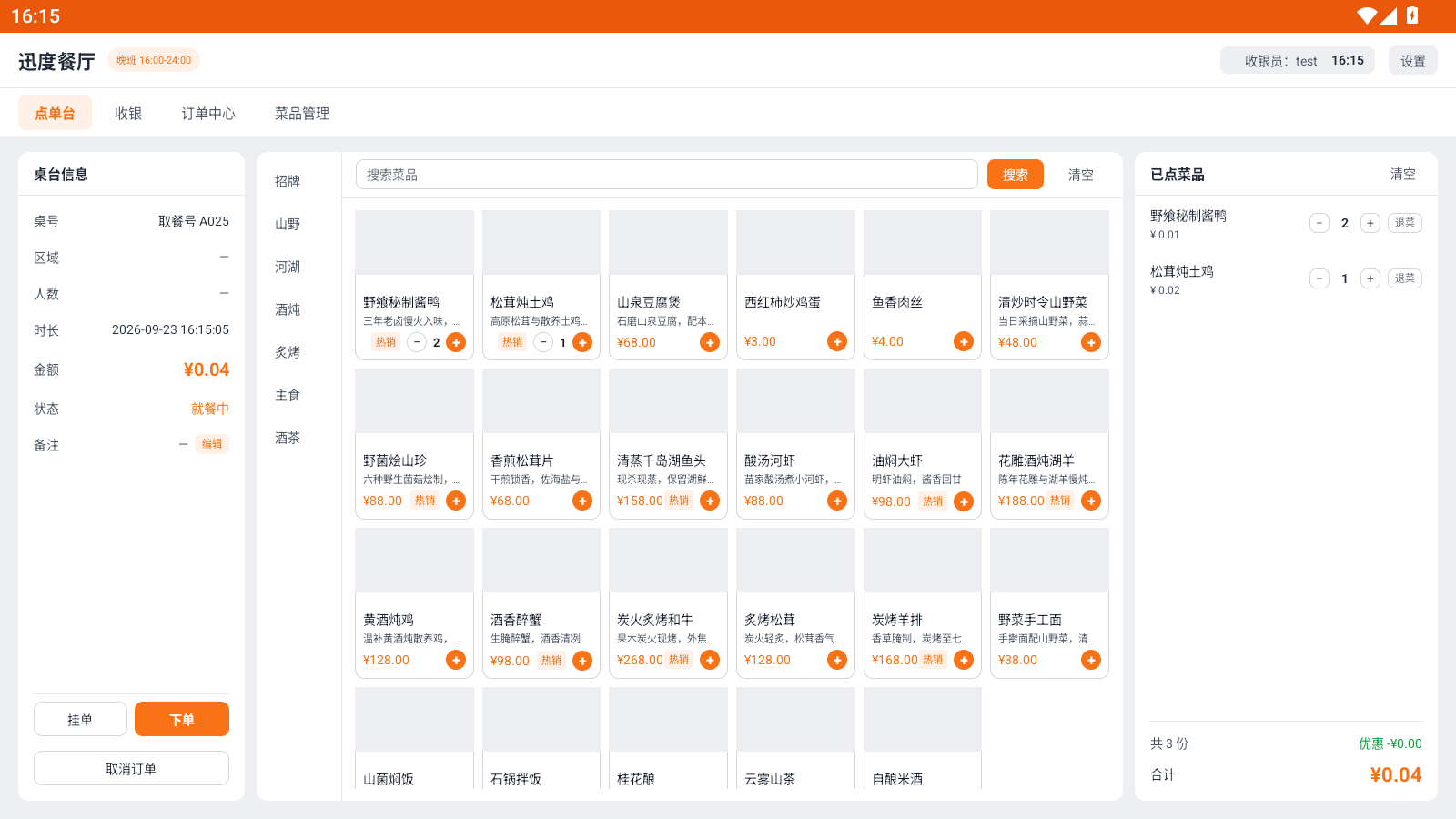Viewport: 1456px width, 819px height.
Task: Add 炭烤羊排 to the order
Action: click(964, 660)
